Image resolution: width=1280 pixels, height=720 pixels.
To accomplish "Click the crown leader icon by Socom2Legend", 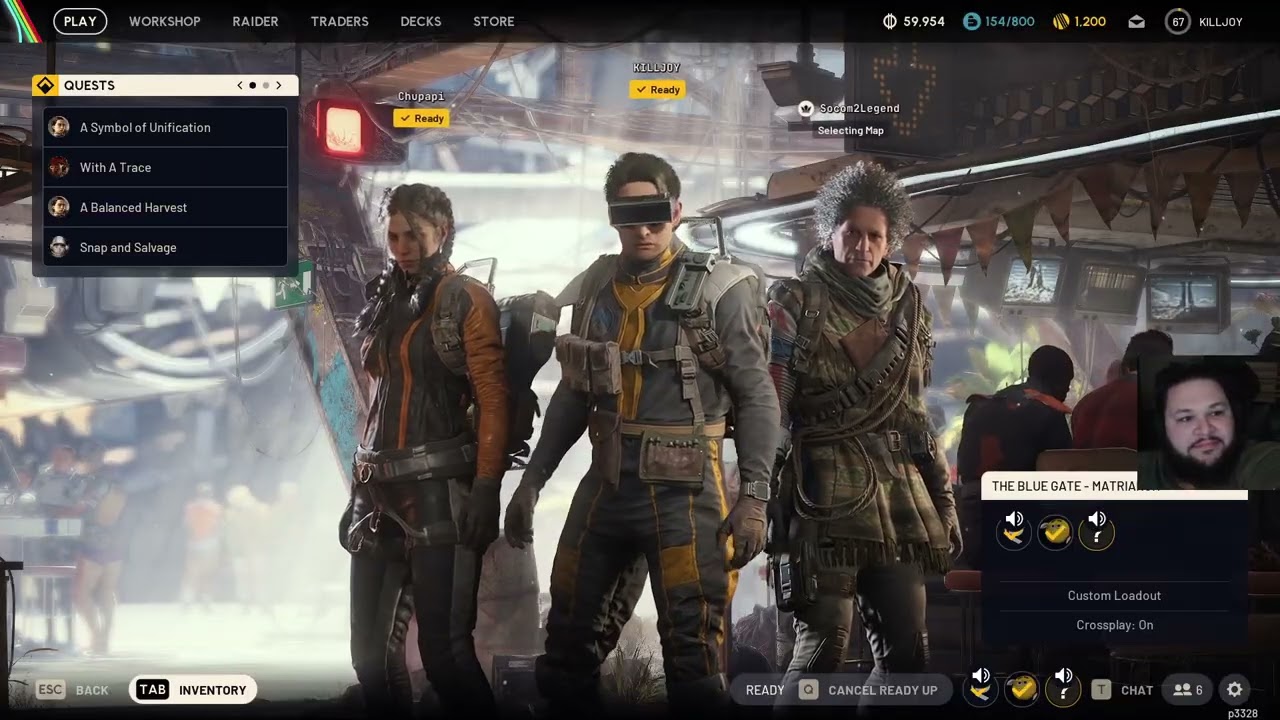I will click(806, 108).
